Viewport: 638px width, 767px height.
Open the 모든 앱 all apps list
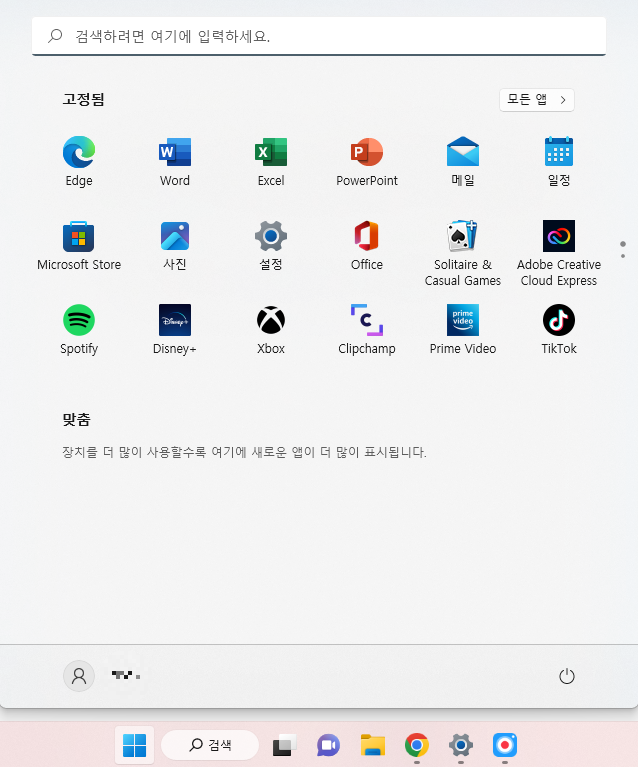pos(537,100)
